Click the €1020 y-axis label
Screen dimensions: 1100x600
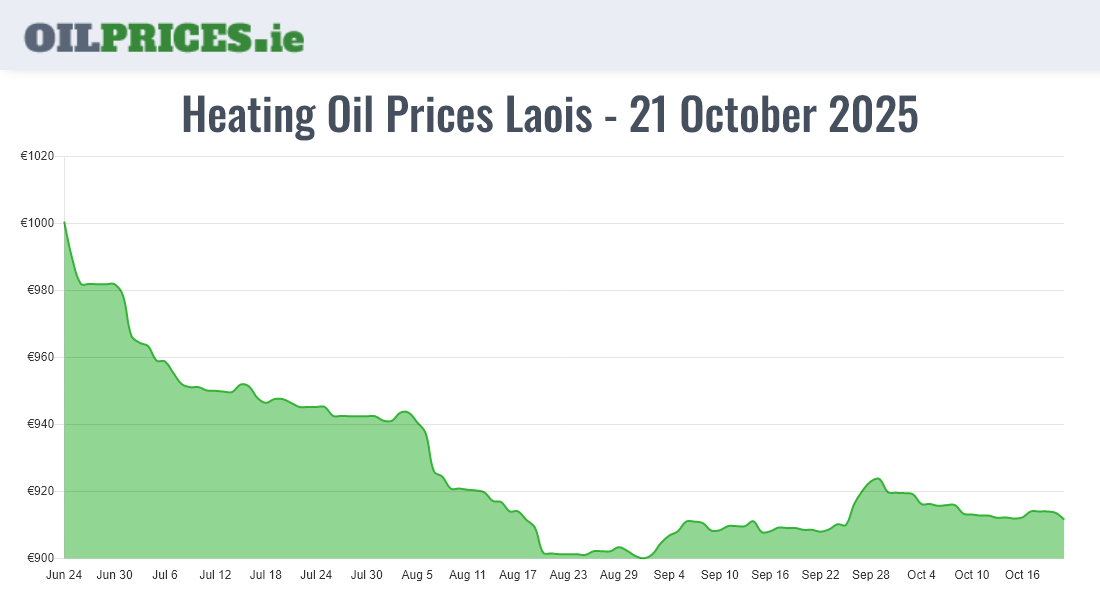40,156
